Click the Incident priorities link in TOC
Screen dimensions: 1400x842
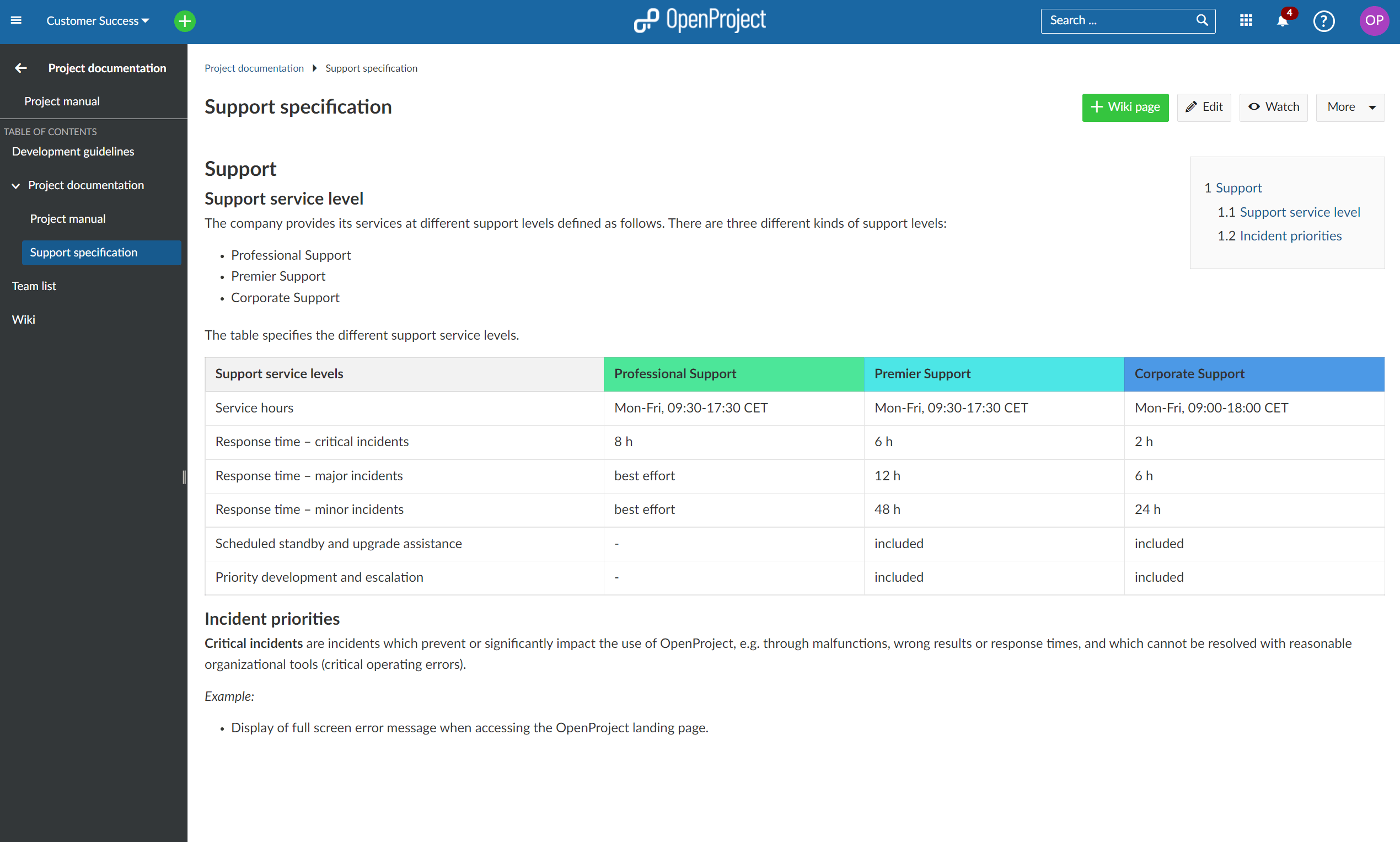[x=1291, y=235]
